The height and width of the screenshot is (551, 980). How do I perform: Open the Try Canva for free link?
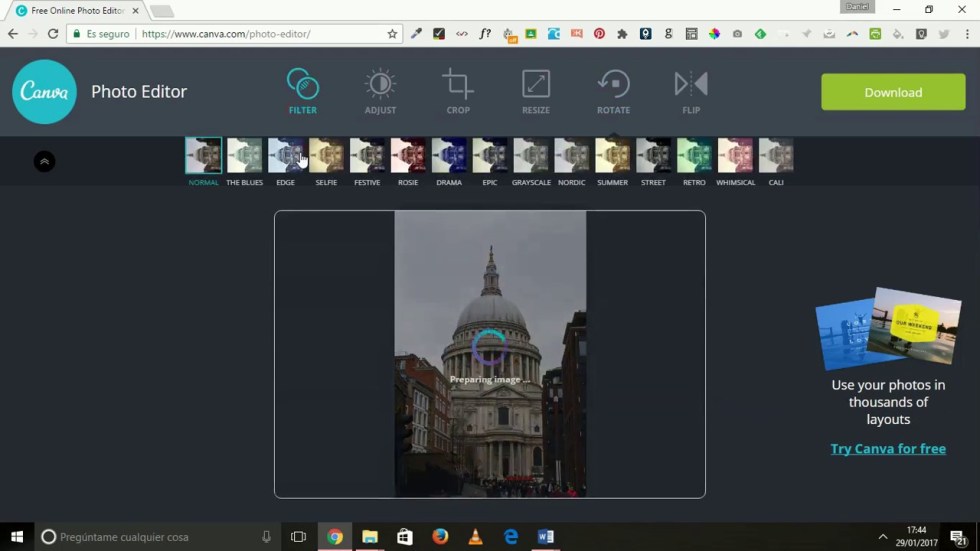pos(888,449)
